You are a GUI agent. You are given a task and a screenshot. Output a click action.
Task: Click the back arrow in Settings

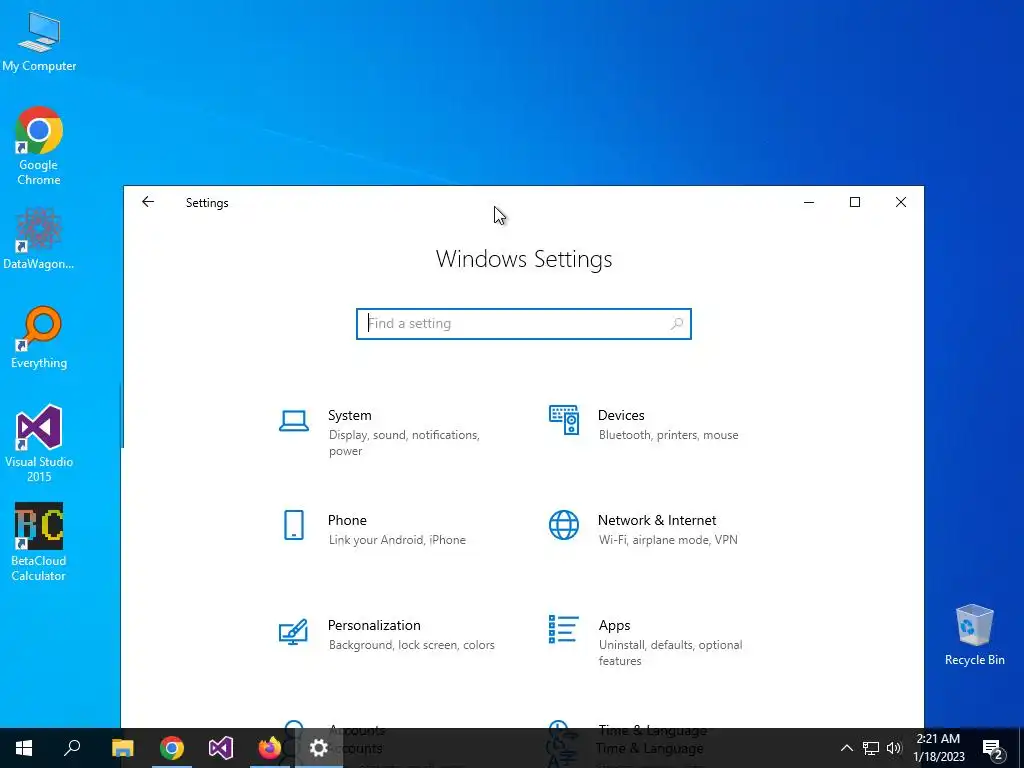tap(148, 202)
